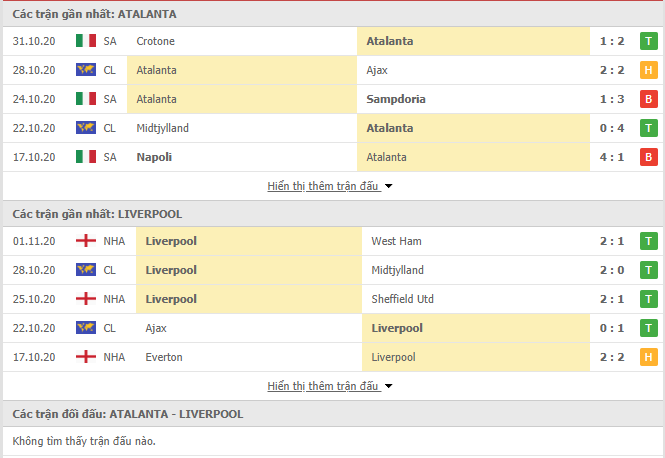Click the Champions League icon in the Ajax vs Liverpool row

coord(86,328)
